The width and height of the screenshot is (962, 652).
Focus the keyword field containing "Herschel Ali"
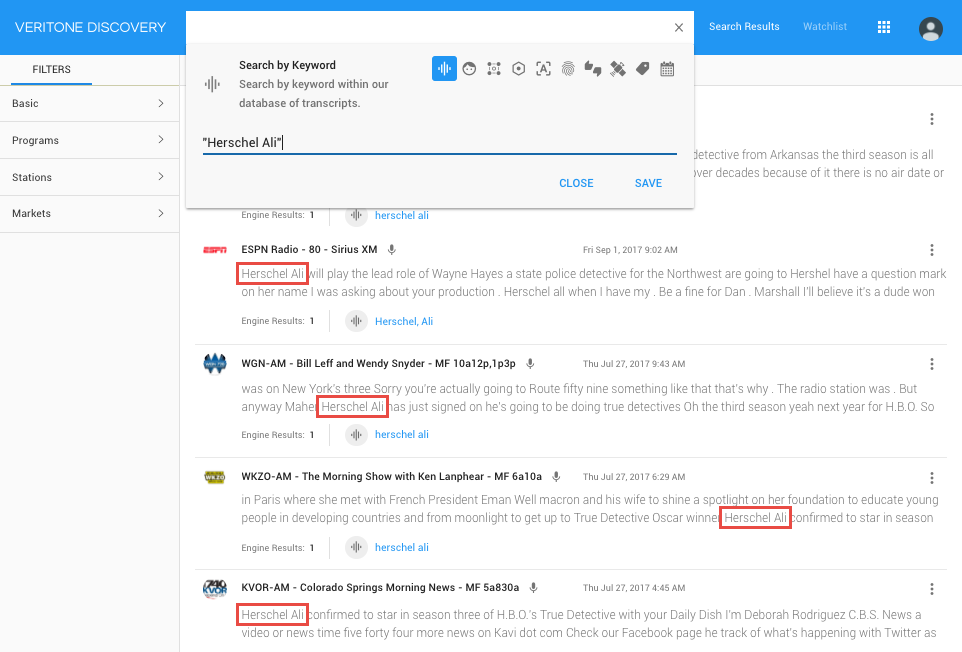pos(439,142)
